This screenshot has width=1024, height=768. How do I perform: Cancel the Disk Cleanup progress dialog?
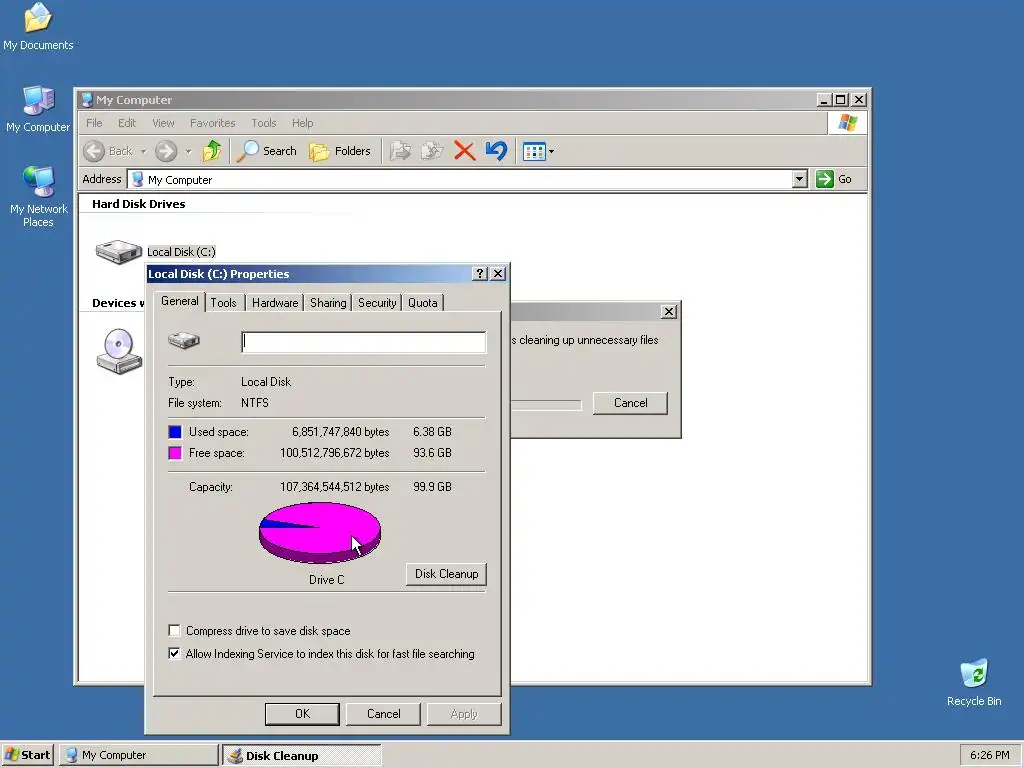630,403
